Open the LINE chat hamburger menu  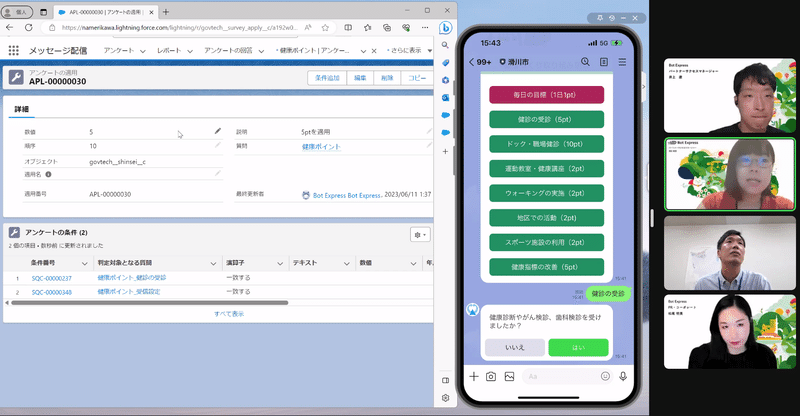coord(622,62)
